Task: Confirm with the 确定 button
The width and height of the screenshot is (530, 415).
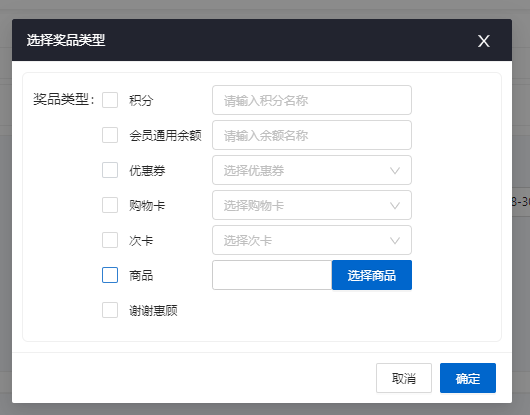Action: [468, 378]
